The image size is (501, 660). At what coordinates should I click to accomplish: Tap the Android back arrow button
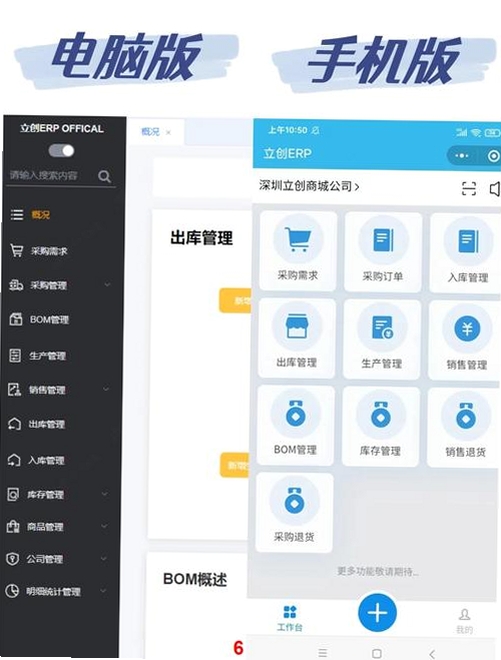[432, 654]
